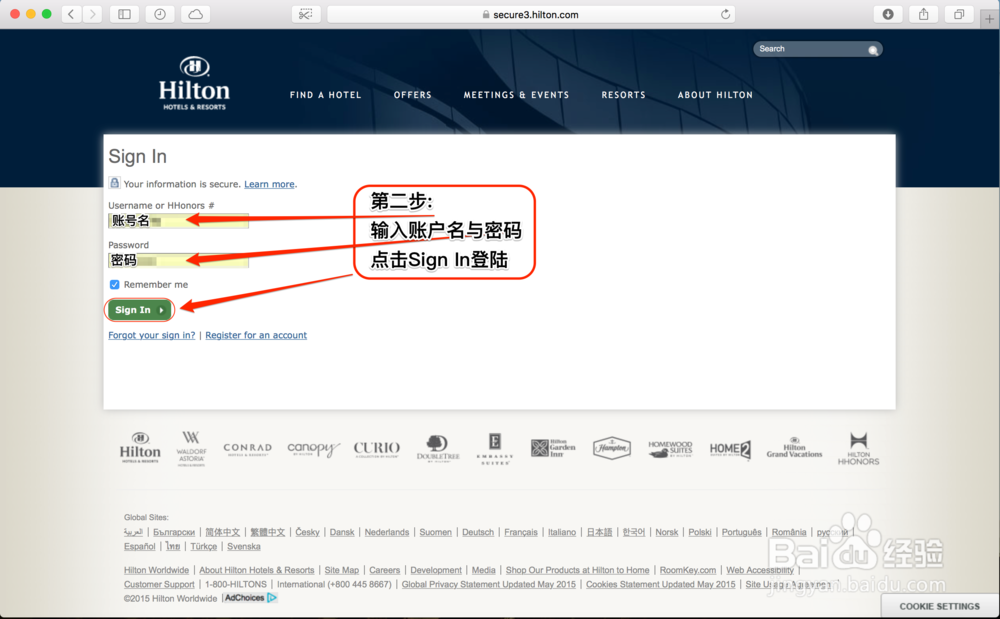The image size is (1000, 619).
Task: Click the Hilton Hotels & Resorts header logo
Action: [194, 83]
